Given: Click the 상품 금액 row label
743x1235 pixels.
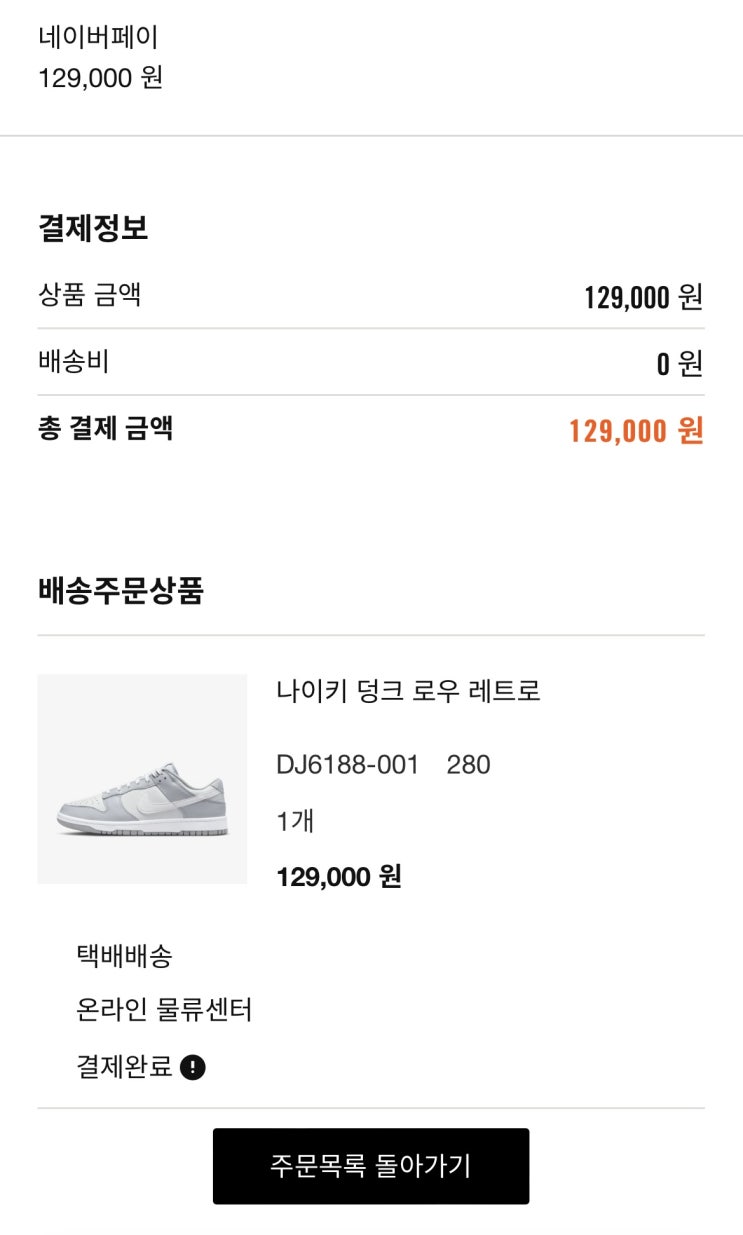Looking at the screenshot, I should click(89, 295).
